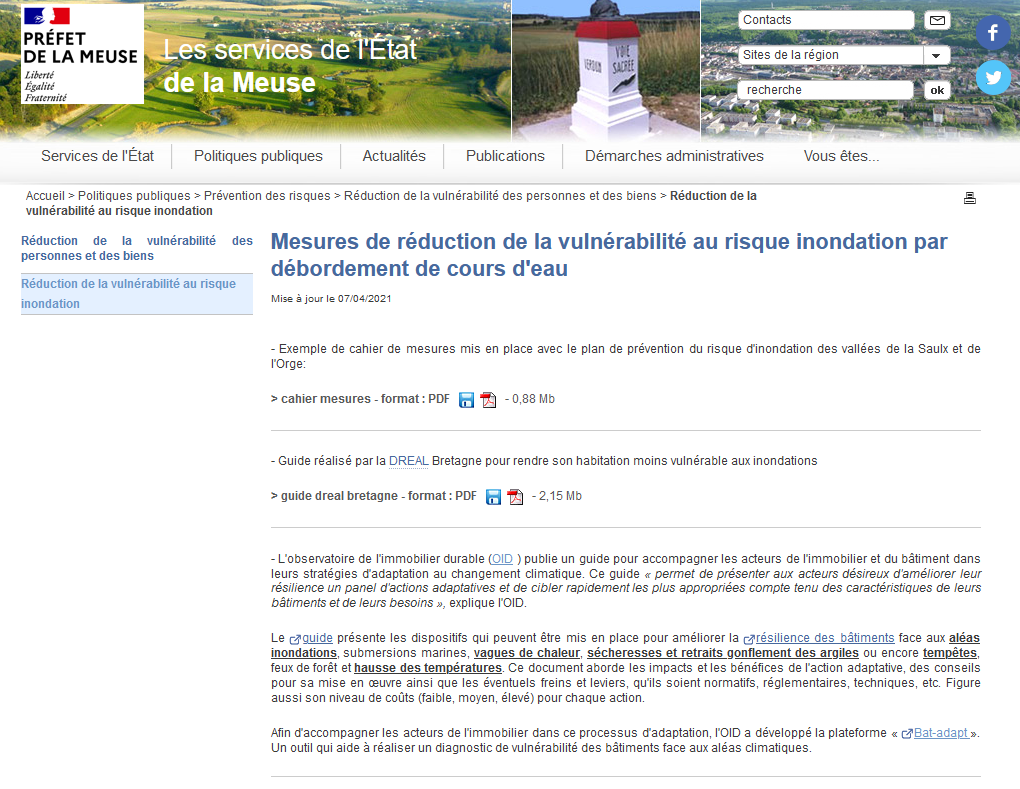Click the tempêtes link
This screenshot has width=1020, height=789.
[950, 653]
